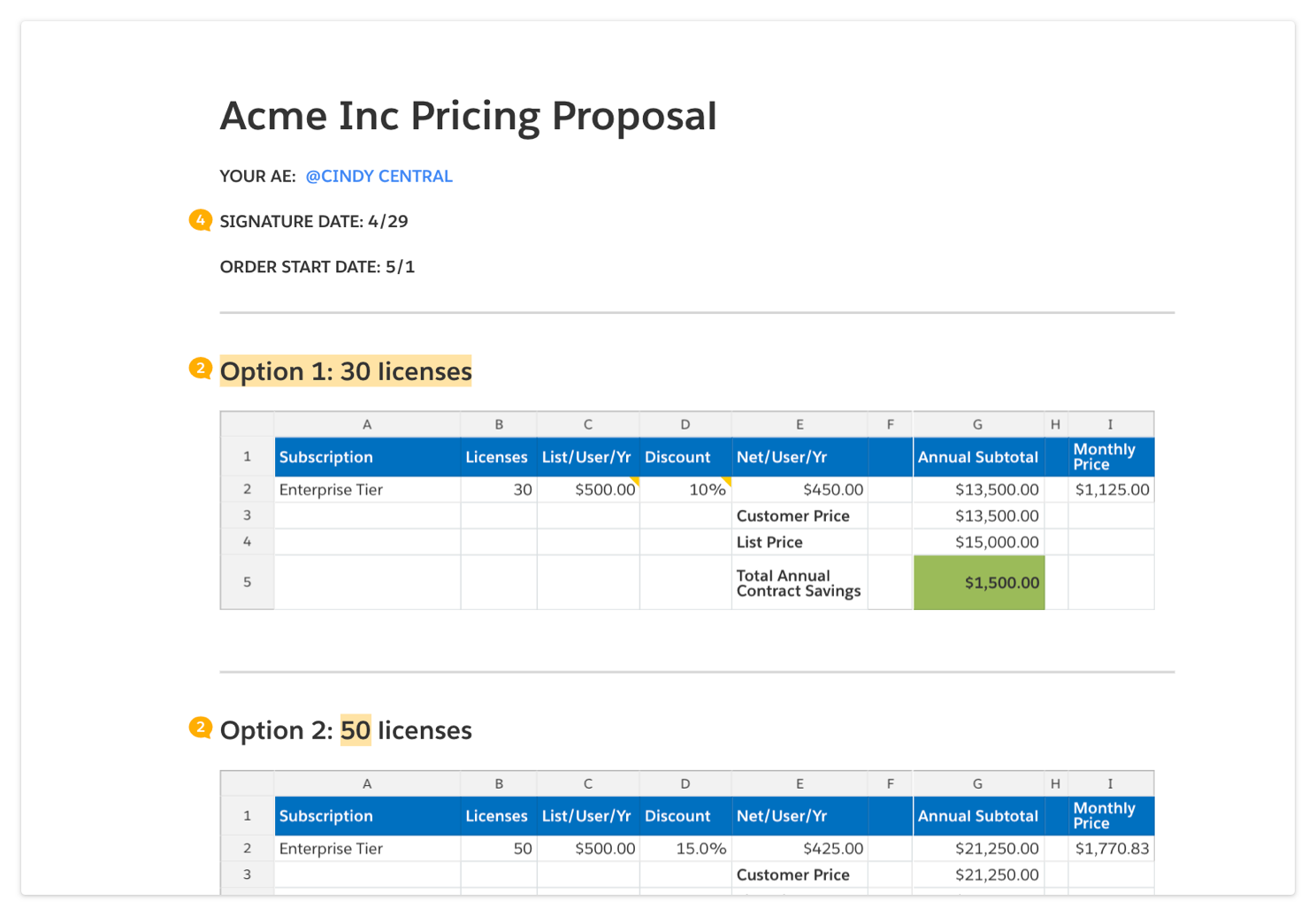
Task: Open the comment bubble beside Signature Date
Action: tap(200, 220)
